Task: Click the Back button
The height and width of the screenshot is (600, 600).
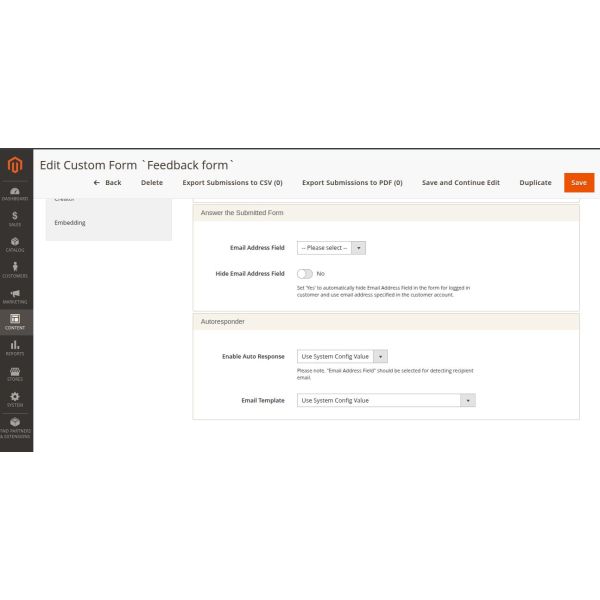Action: click(107, 183)
